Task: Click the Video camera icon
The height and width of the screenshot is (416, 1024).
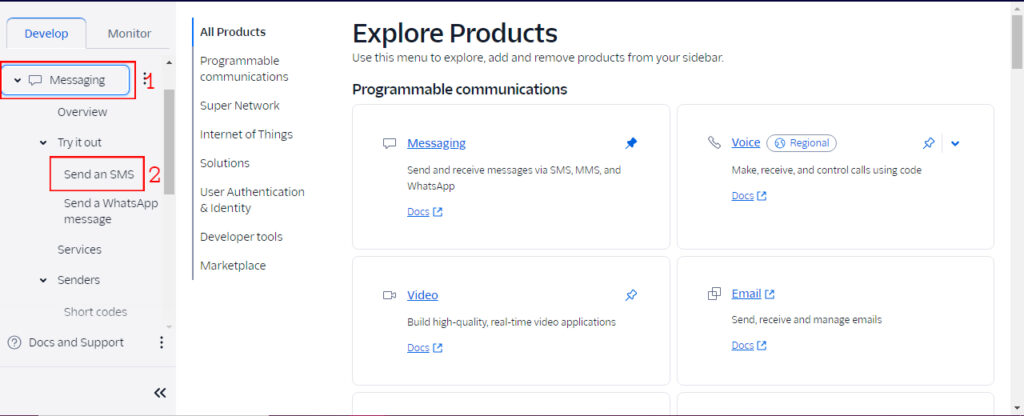Action: click(x=389, y=295)
